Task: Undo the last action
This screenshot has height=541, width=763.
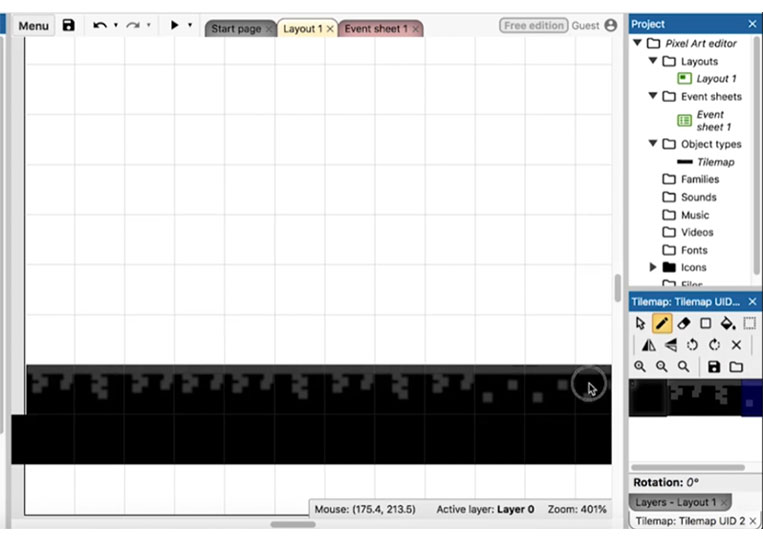Action: pyautogui.click(x=100, y=25)
